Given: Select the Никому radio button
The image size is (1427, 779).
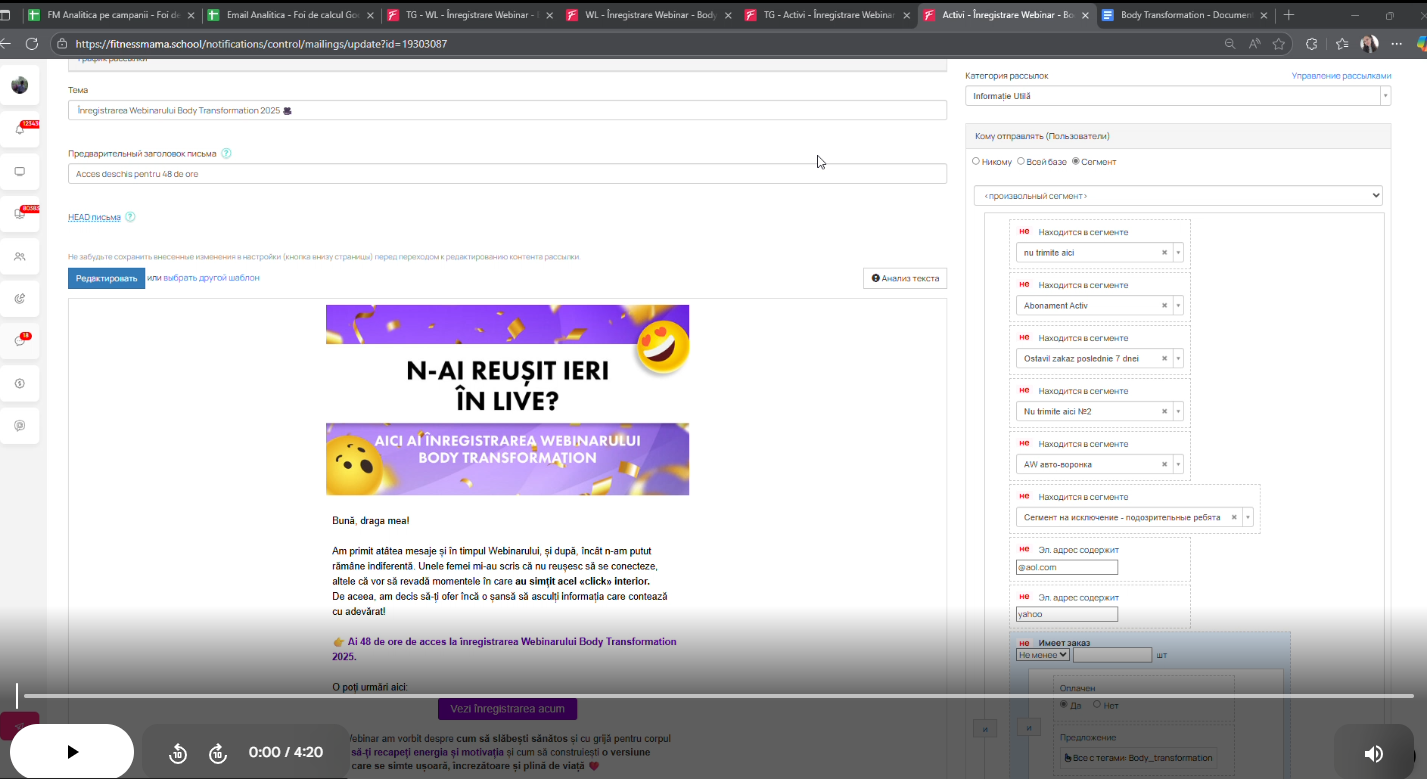Looking at the screenshot, I should point(975,161).
